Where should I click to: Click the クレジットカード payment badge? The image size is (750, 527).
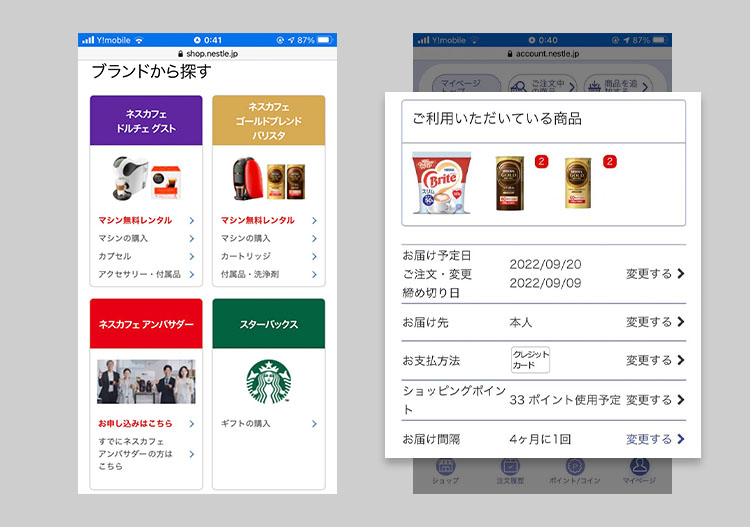tap(530, 360)
